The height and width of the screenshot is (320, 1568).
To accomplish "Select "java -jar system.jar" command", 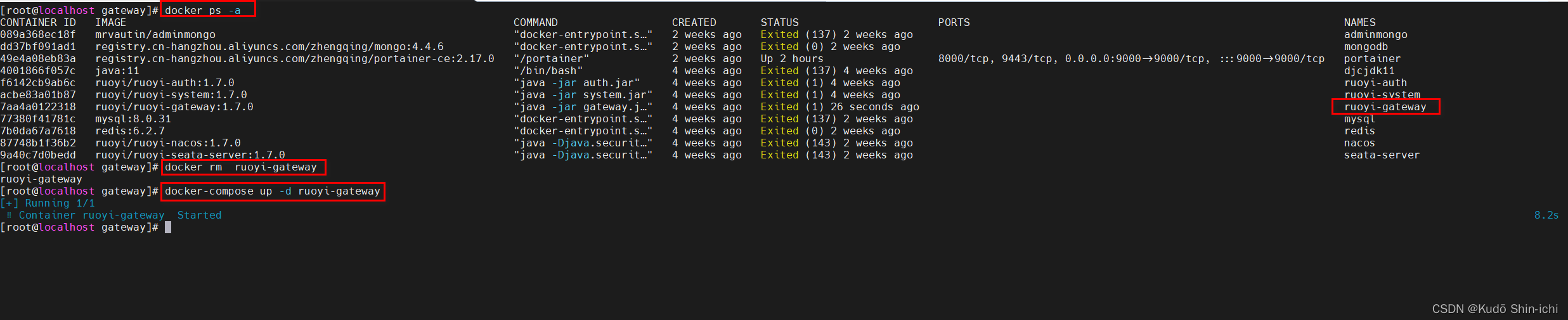I will [583, 95].
